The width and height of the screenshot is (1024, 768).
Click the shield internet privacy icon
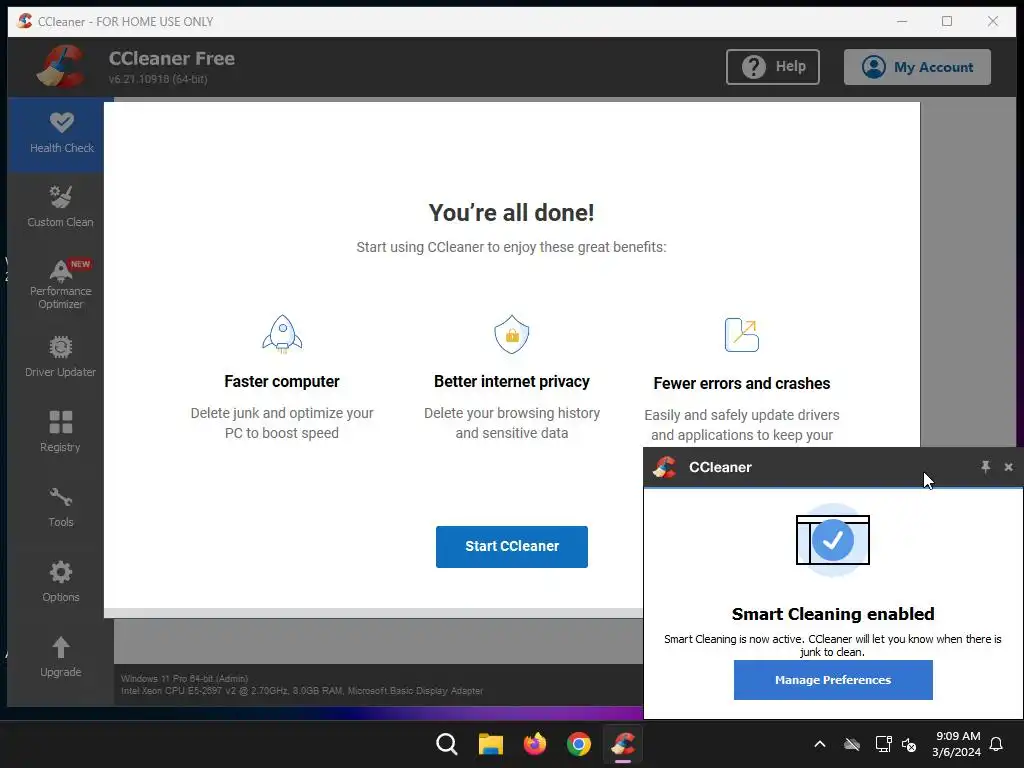(511, 334)
